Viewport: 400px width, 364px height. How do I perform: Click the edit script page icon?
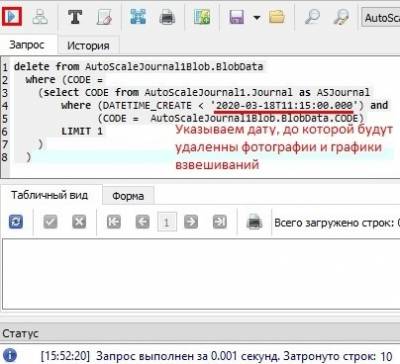pos(104,17)
